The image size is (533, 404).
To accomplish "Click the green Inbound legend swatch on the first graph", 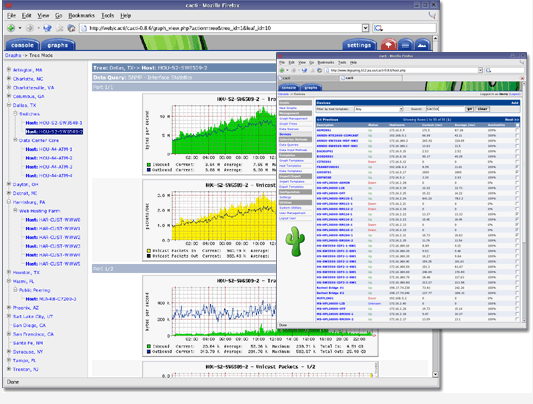I will 149,164.
